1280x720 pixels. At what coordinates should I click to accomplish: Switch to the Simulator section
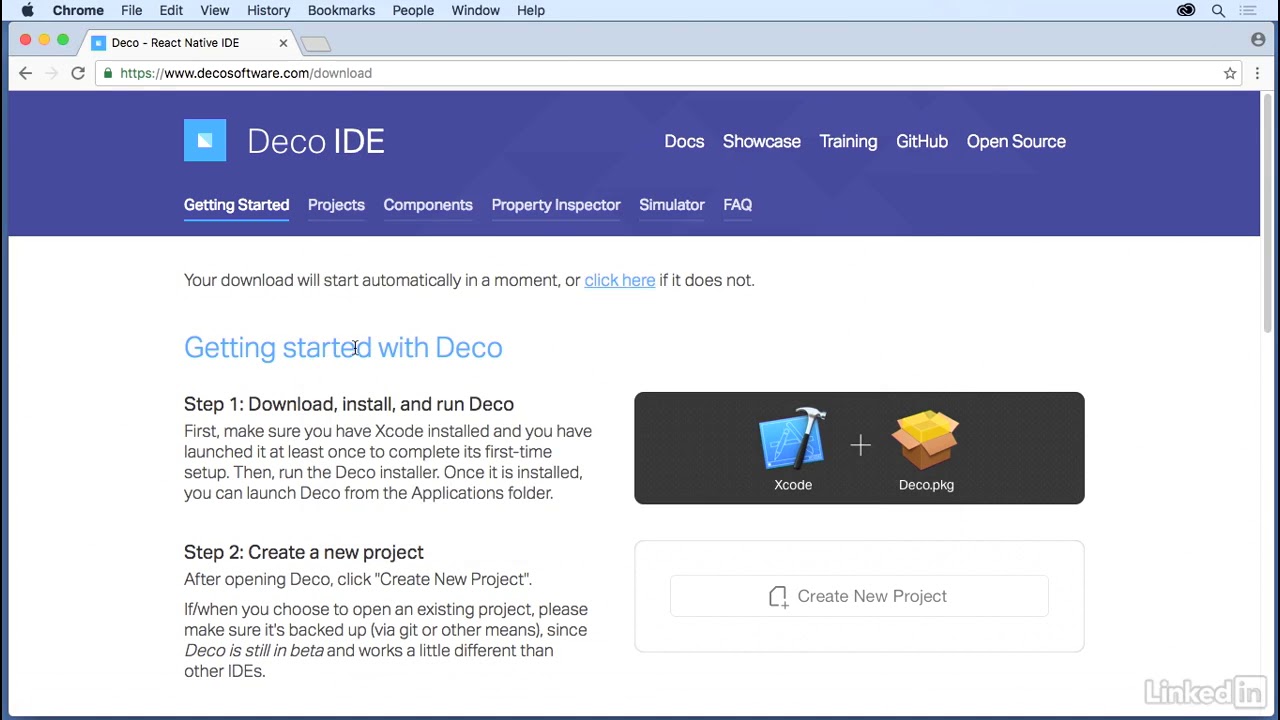(x=672, y=205)
